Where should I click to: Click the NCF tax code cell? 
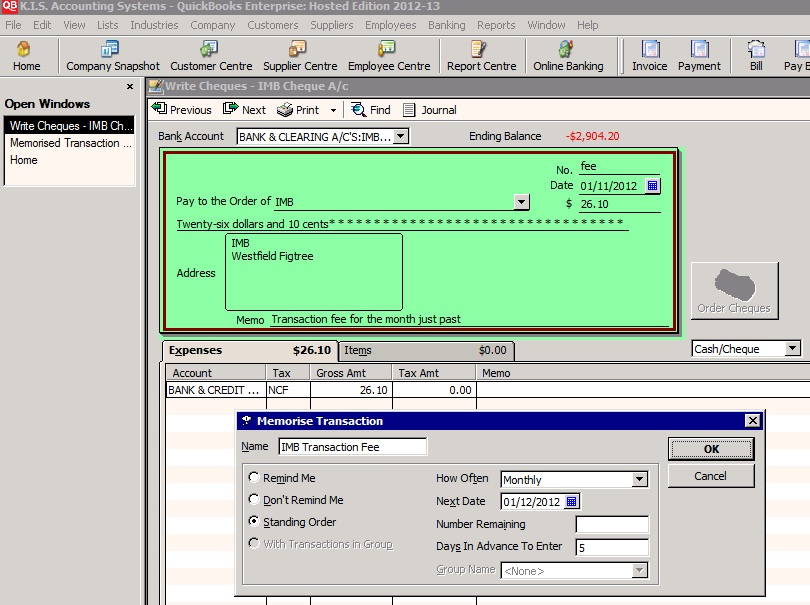pos(288,390)
